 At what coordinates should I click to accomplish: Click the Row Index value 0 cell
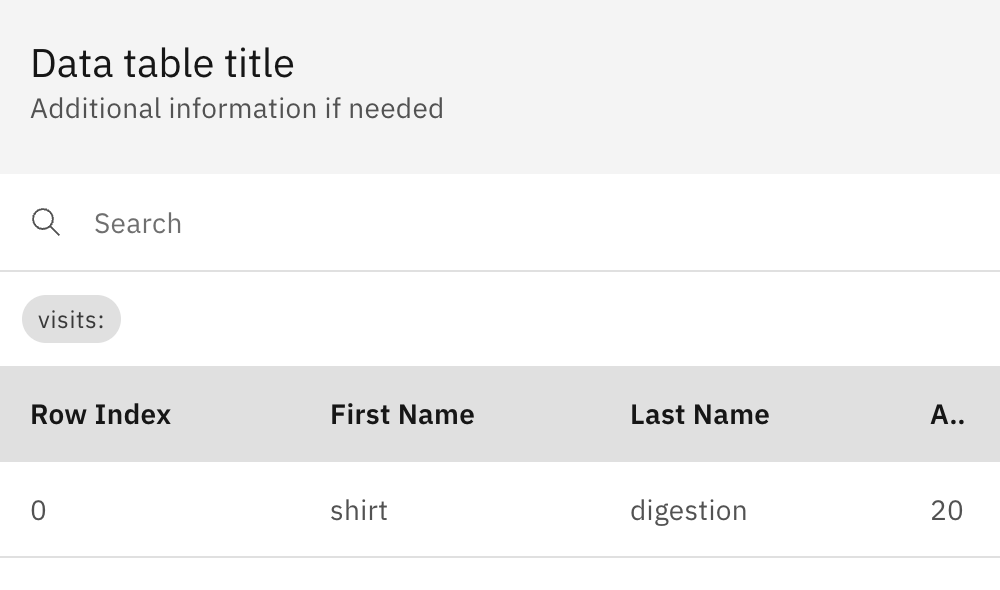(x=37, y=510)
